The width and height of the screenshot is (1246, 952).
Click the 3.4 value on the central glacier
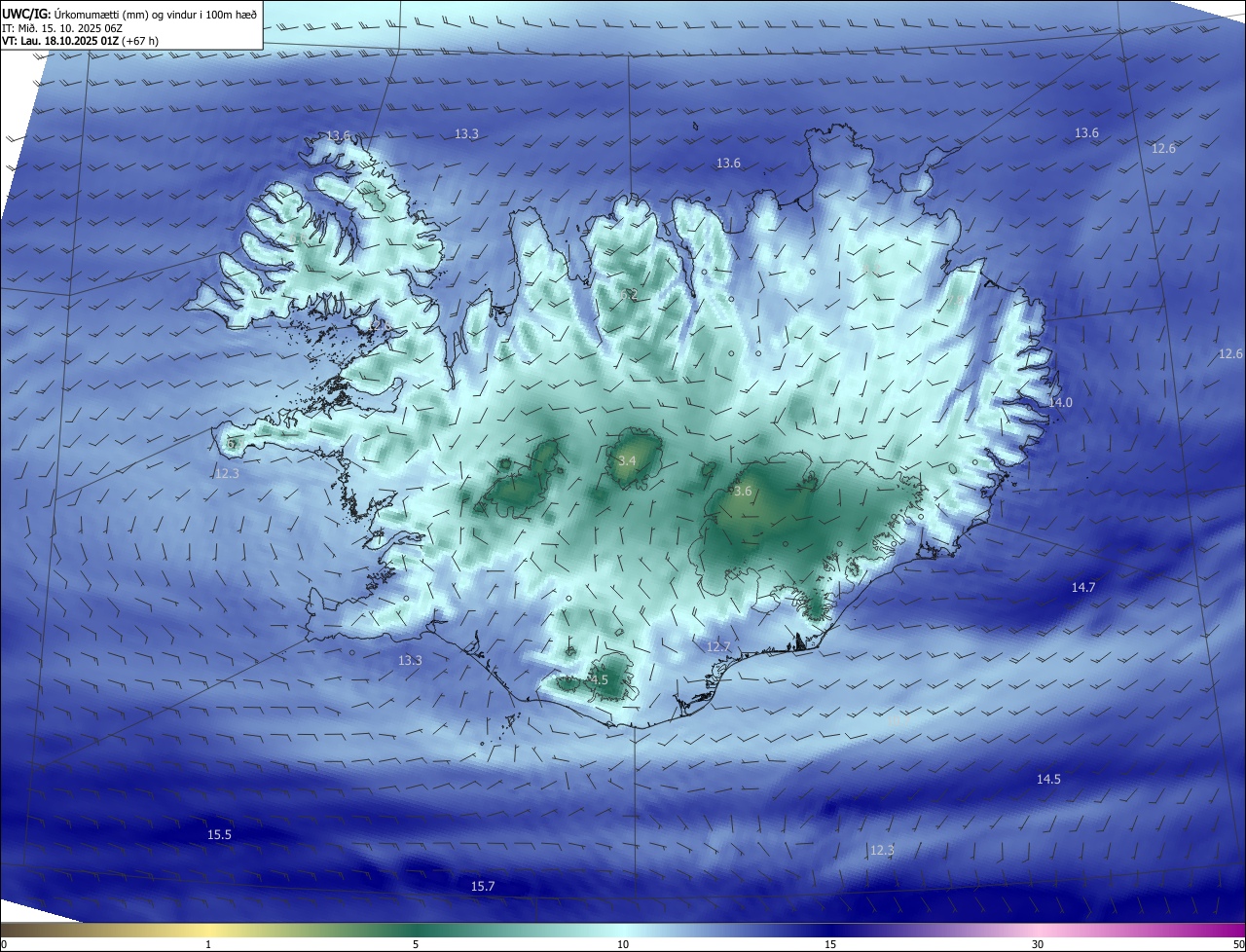coord(627,460)
